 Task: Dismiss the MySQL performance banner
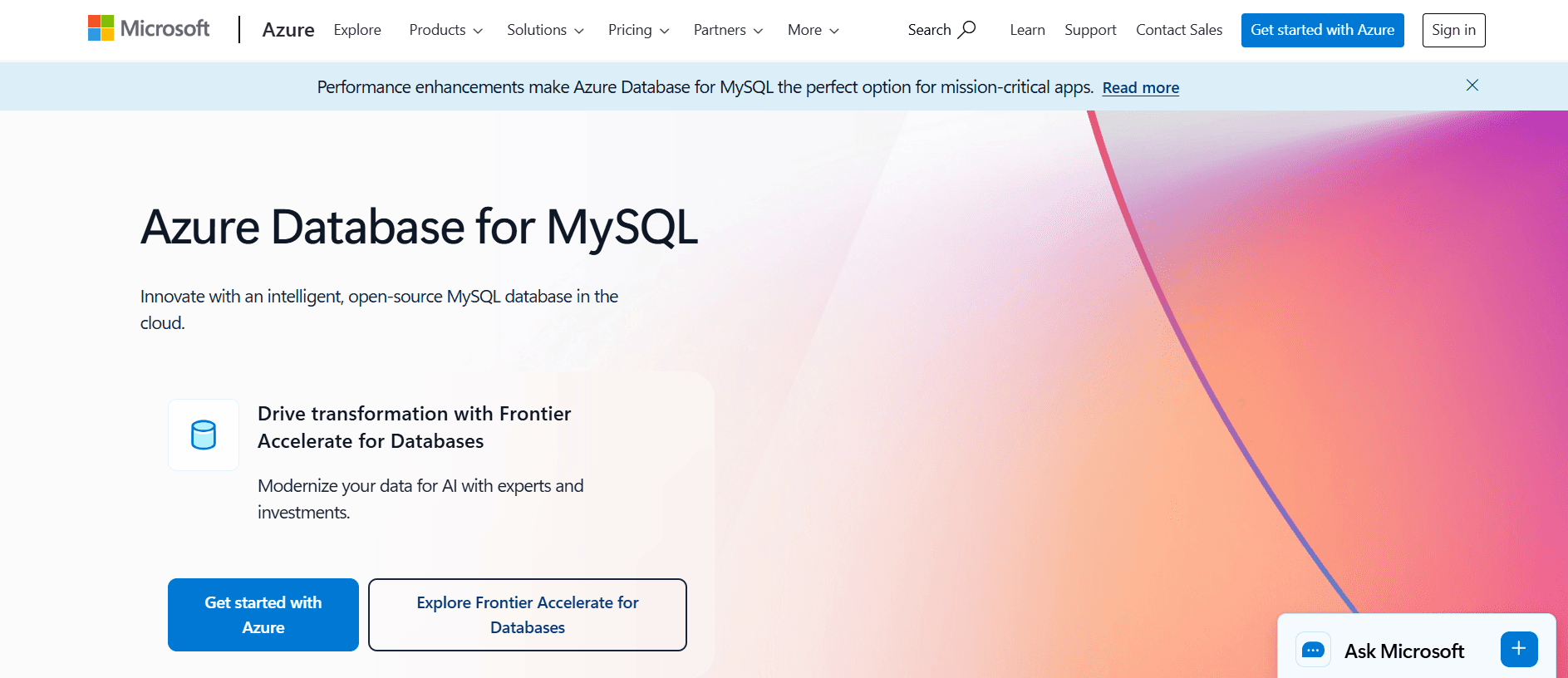(x=1472, y=86)
